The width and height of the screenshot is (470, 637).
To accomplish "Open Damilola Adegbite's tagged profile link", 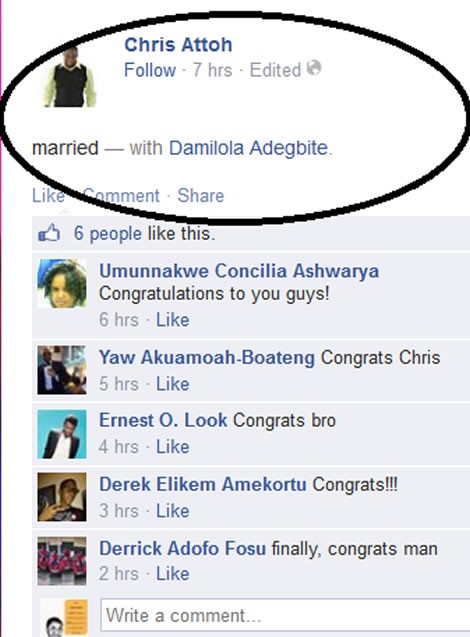I will [x=248, y=148].
